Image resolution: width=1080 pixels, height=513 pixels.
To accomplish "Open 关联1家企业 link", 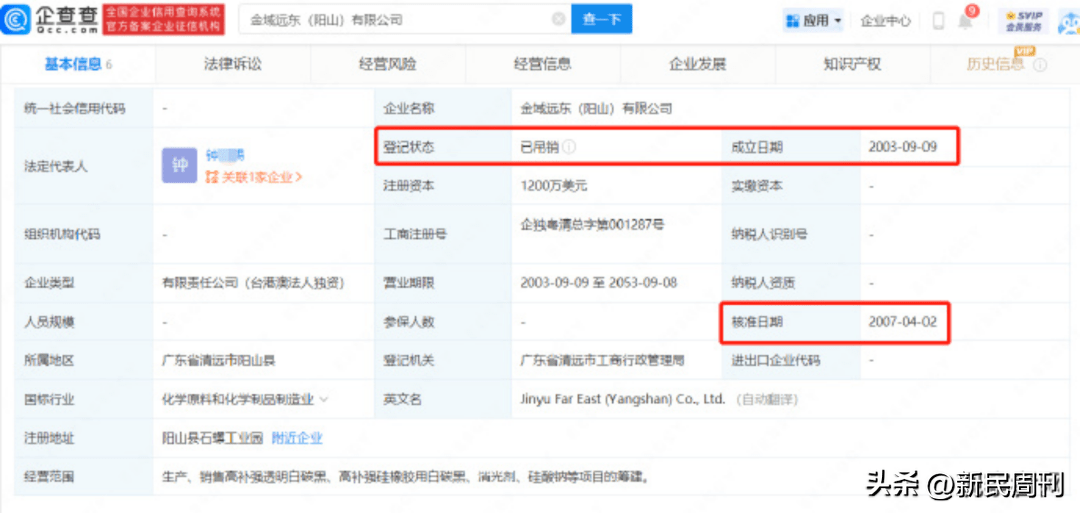I will 254,177.
